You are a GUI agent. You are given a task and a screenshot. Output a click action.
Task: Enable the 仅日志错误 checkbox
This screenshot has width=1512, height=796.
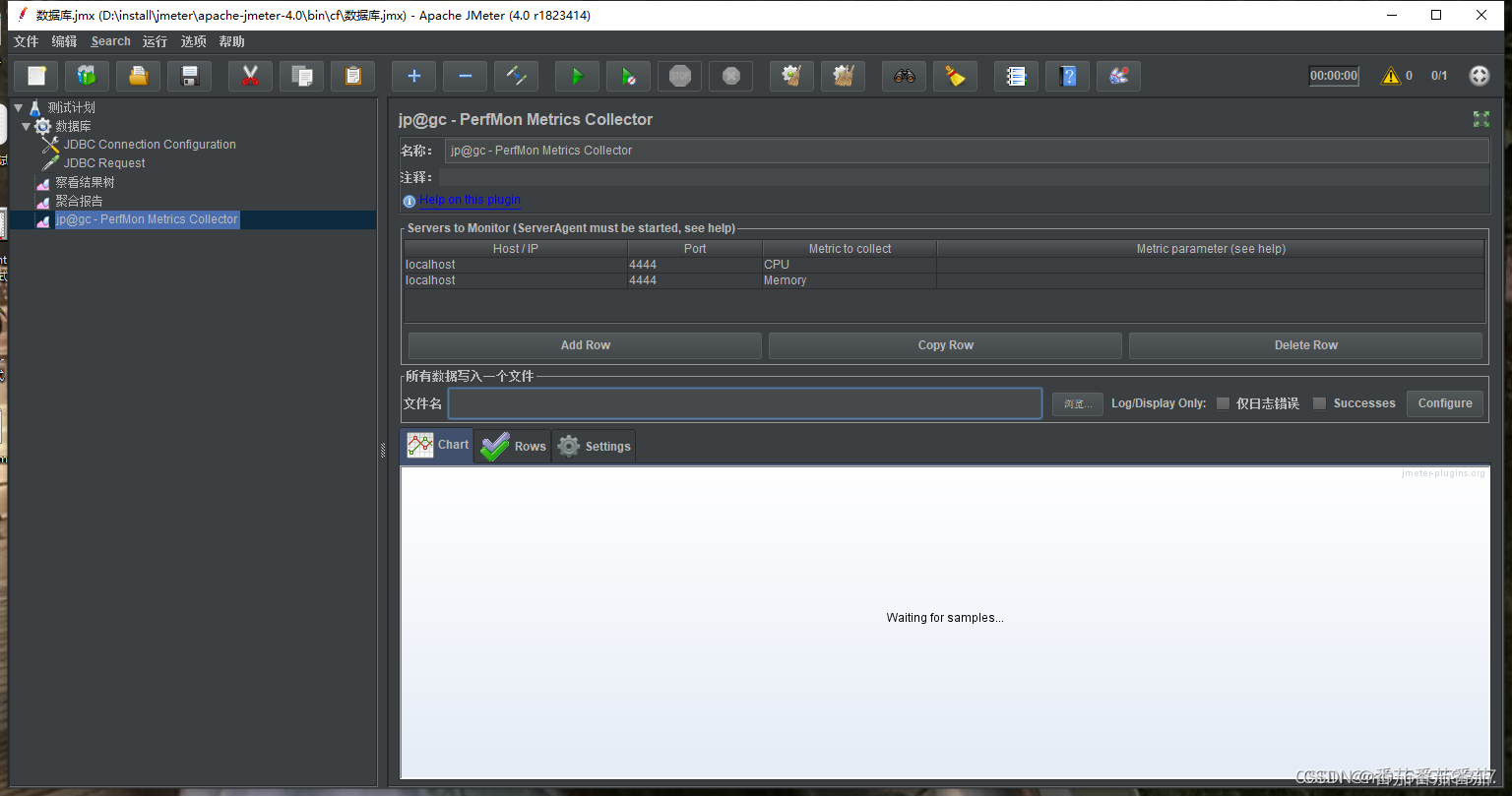pos(1223,403)
